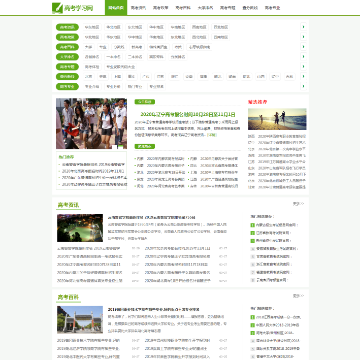This screenshot has width=360, height=360.
Task: Expand the last category row's green arrow
Action: 304,86
